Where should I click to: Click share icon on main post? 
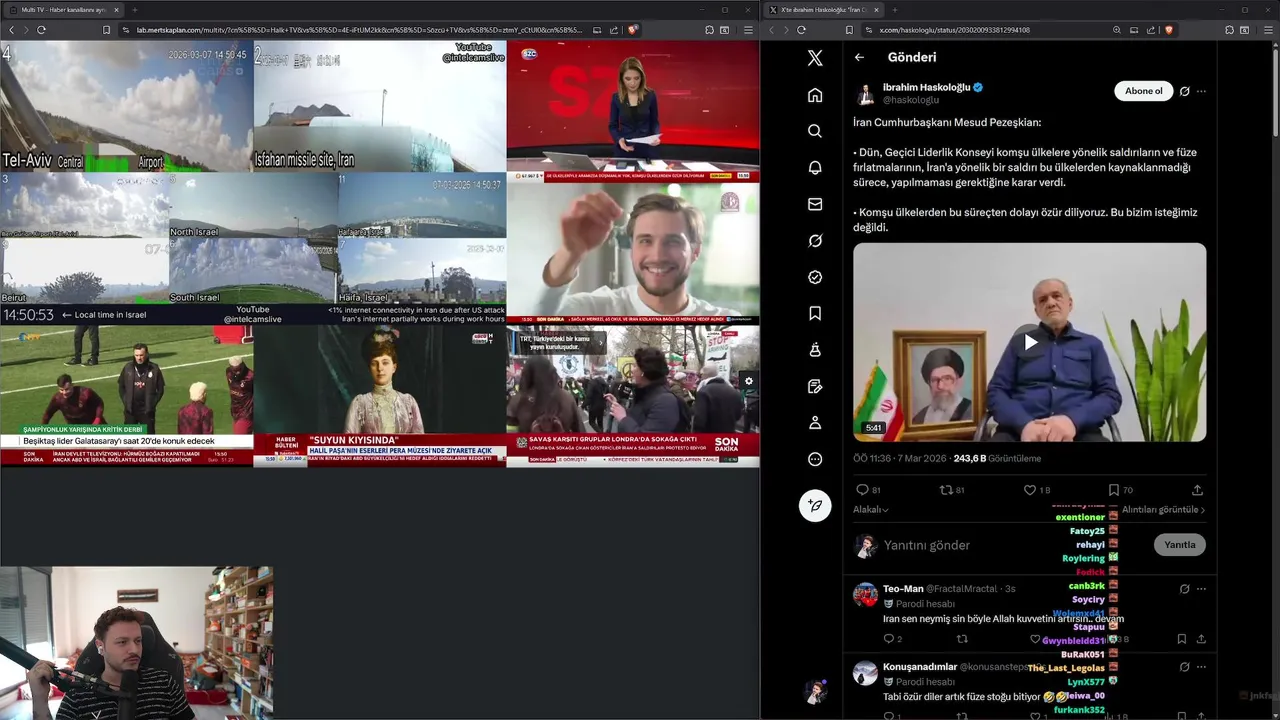pyautogui.click(x=1197, y=490)
